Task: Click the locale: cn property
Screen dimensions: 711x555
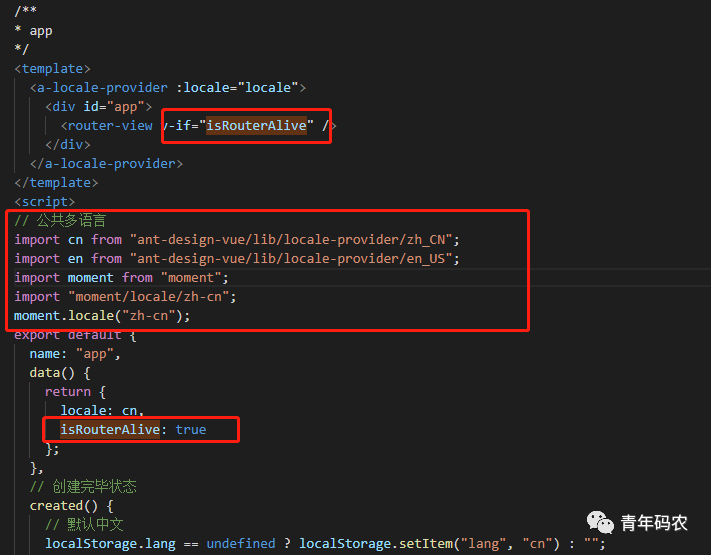Action: click(x=102, y=411)
